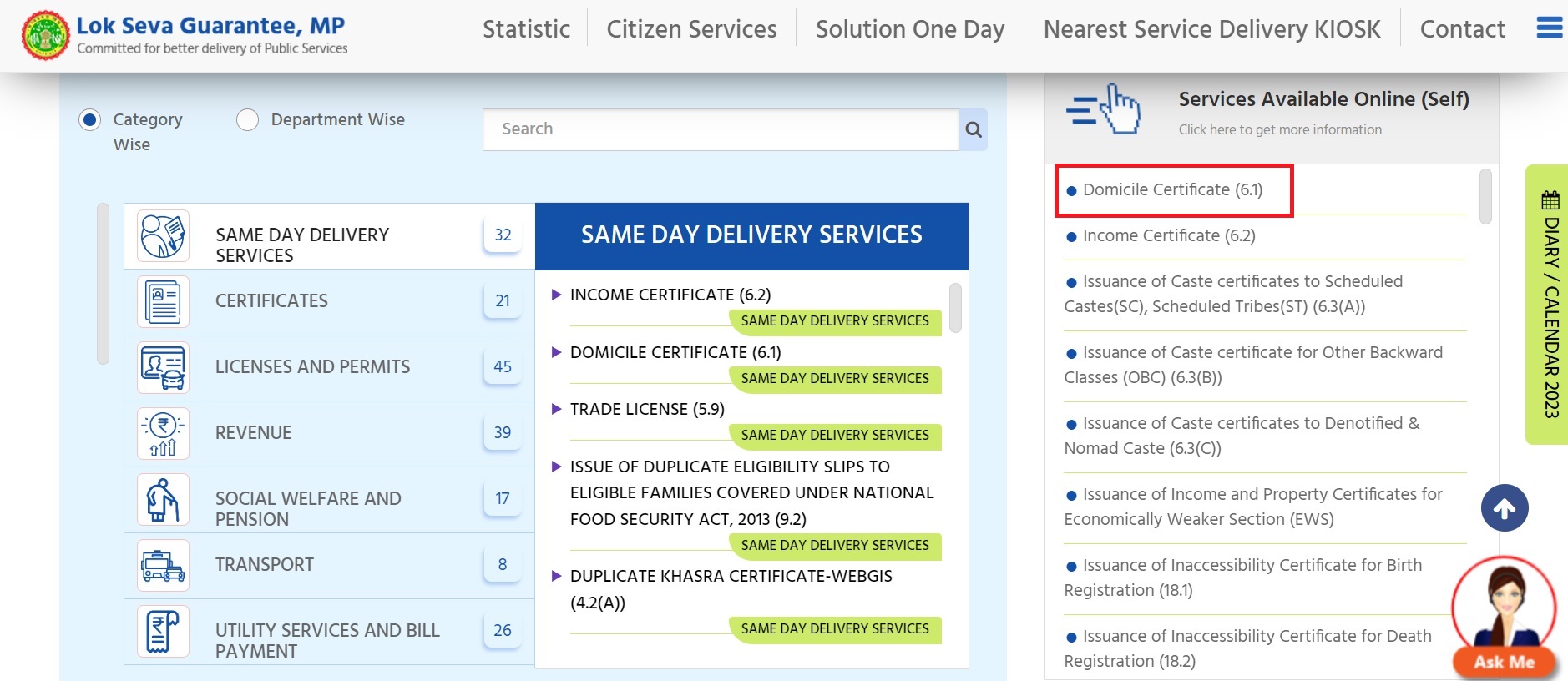This screenshot has width=1568, height=681.
Task: Click inside the Search text field
Action: pos(720,129)
